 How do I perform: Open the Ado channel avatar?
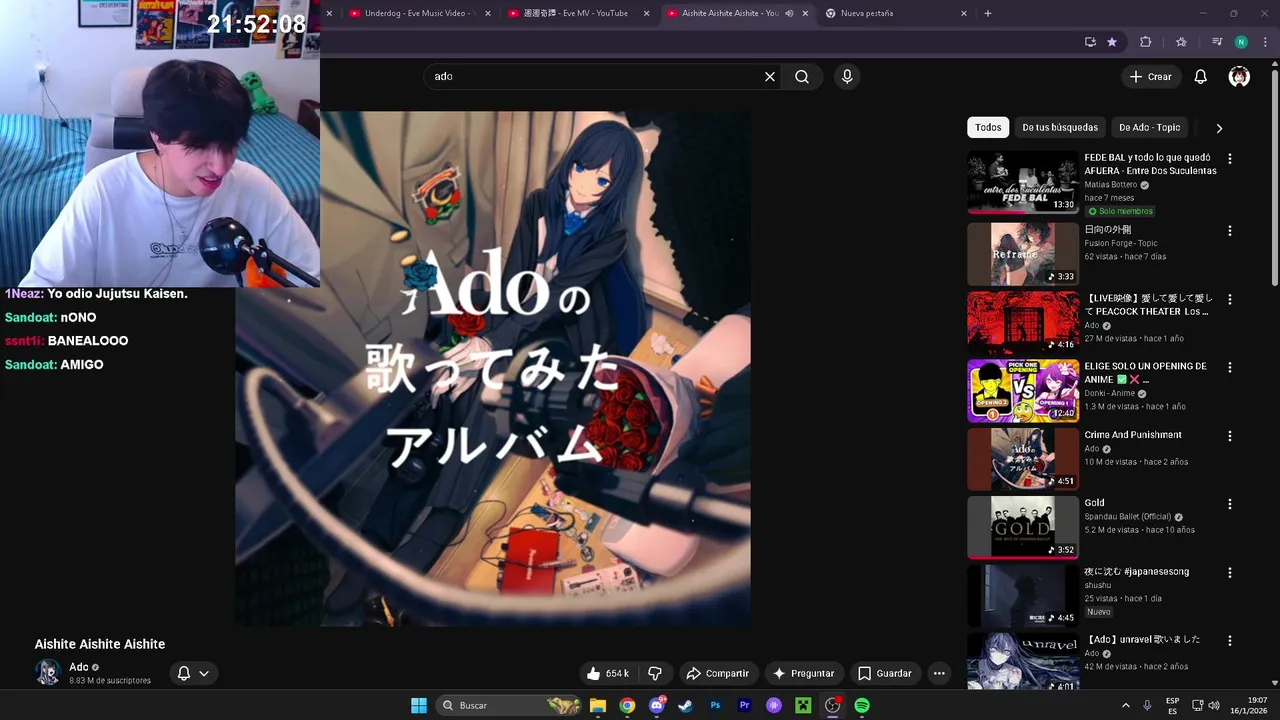48,673
